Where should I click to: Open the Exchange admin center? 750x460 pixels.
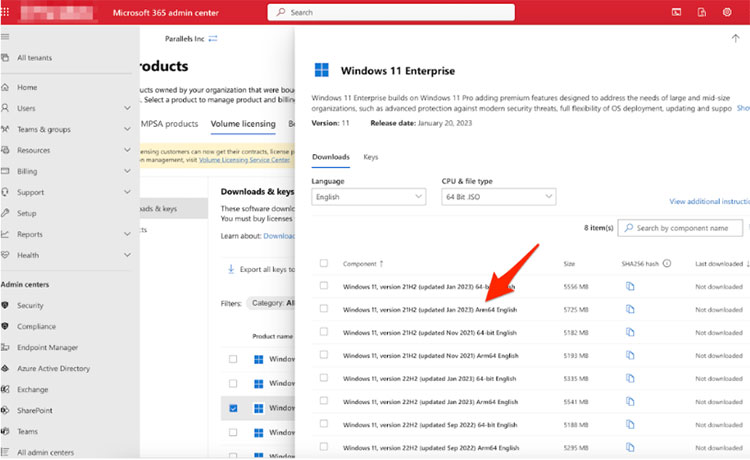pyautogui.click(x=32, y=389)
